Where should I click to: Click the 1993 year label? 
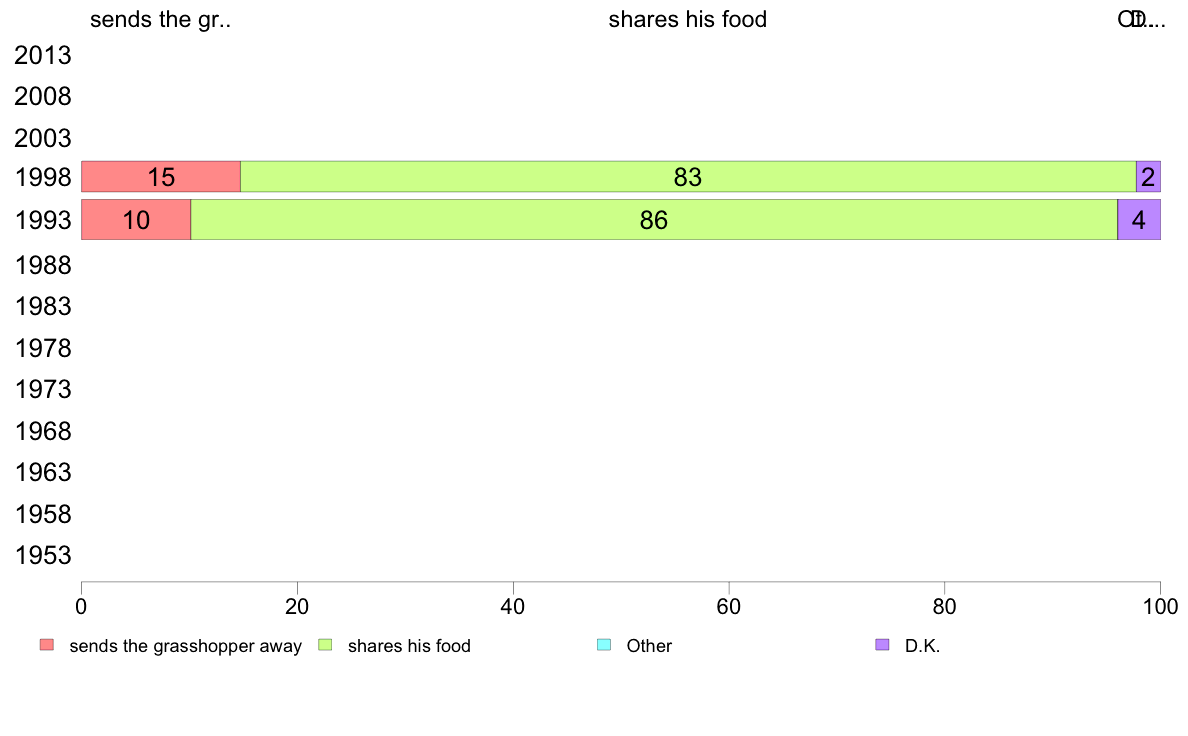tap(42, 221)
